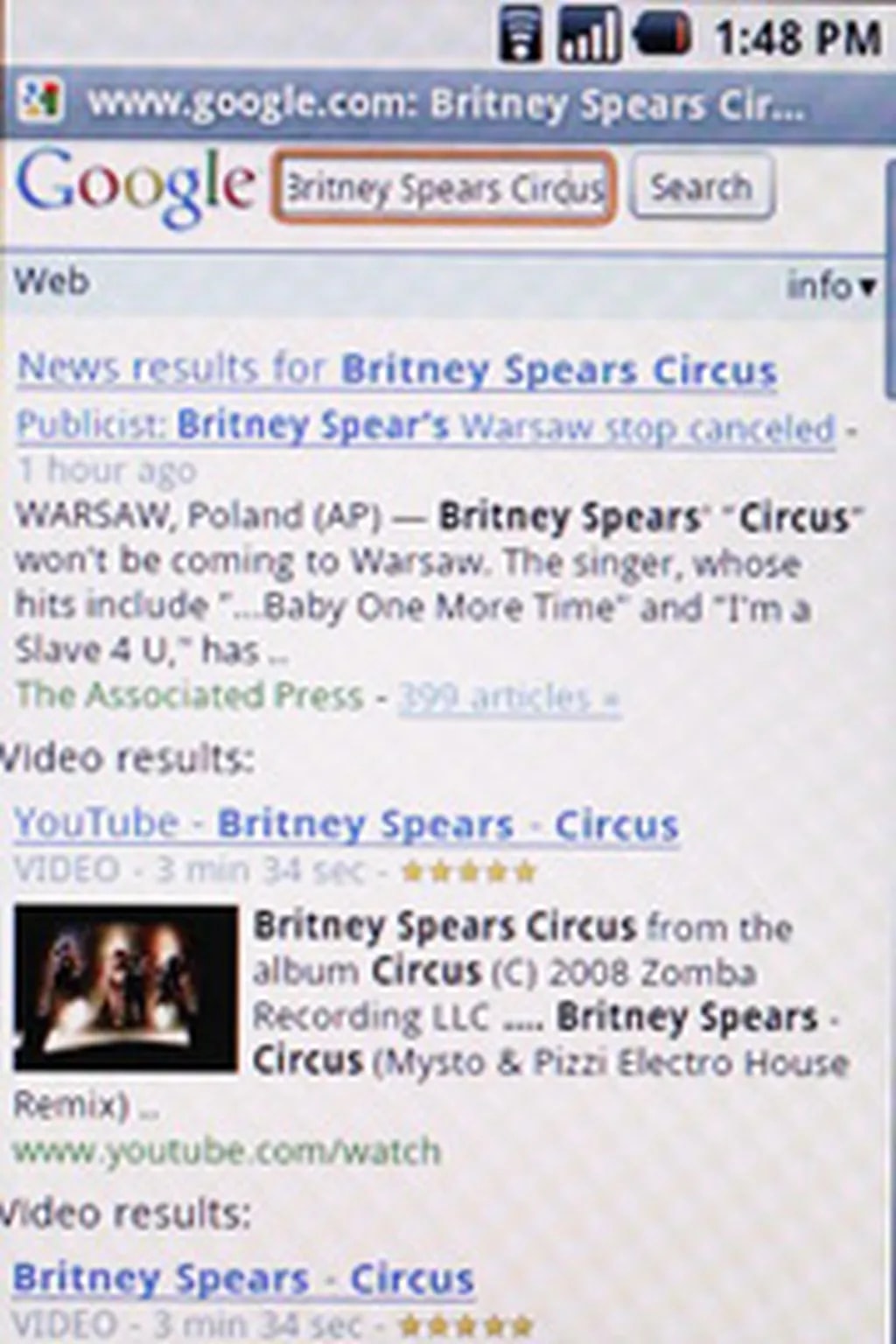Click the info dropdown arrow
Screen dimensions: 896x1344
tap(868, 287)
